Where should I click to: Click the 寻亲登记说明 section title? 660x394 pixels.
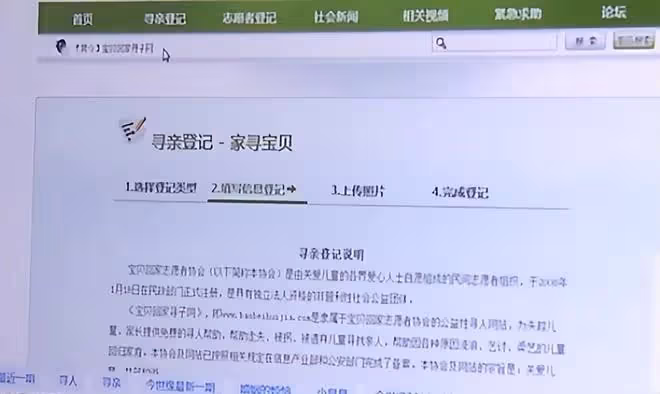pos(331,254)
